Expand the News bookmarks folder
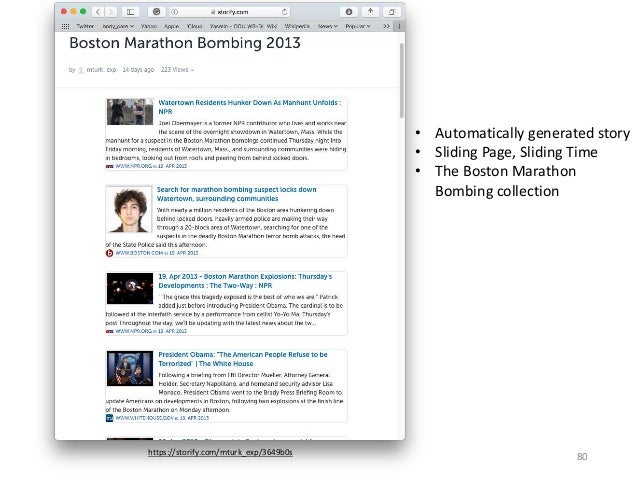Viewport: 638px width, 479px height. point(328,26)
